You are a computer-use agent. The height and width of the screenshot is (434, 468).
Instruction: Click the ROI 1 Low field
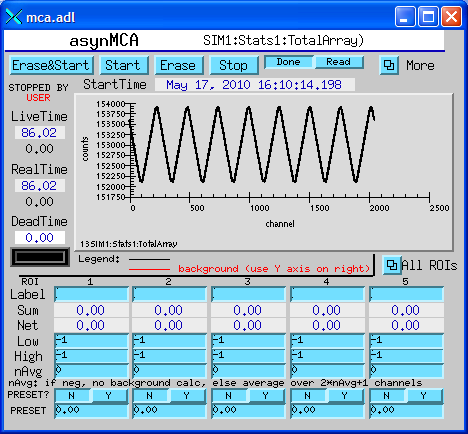point(91,341)
